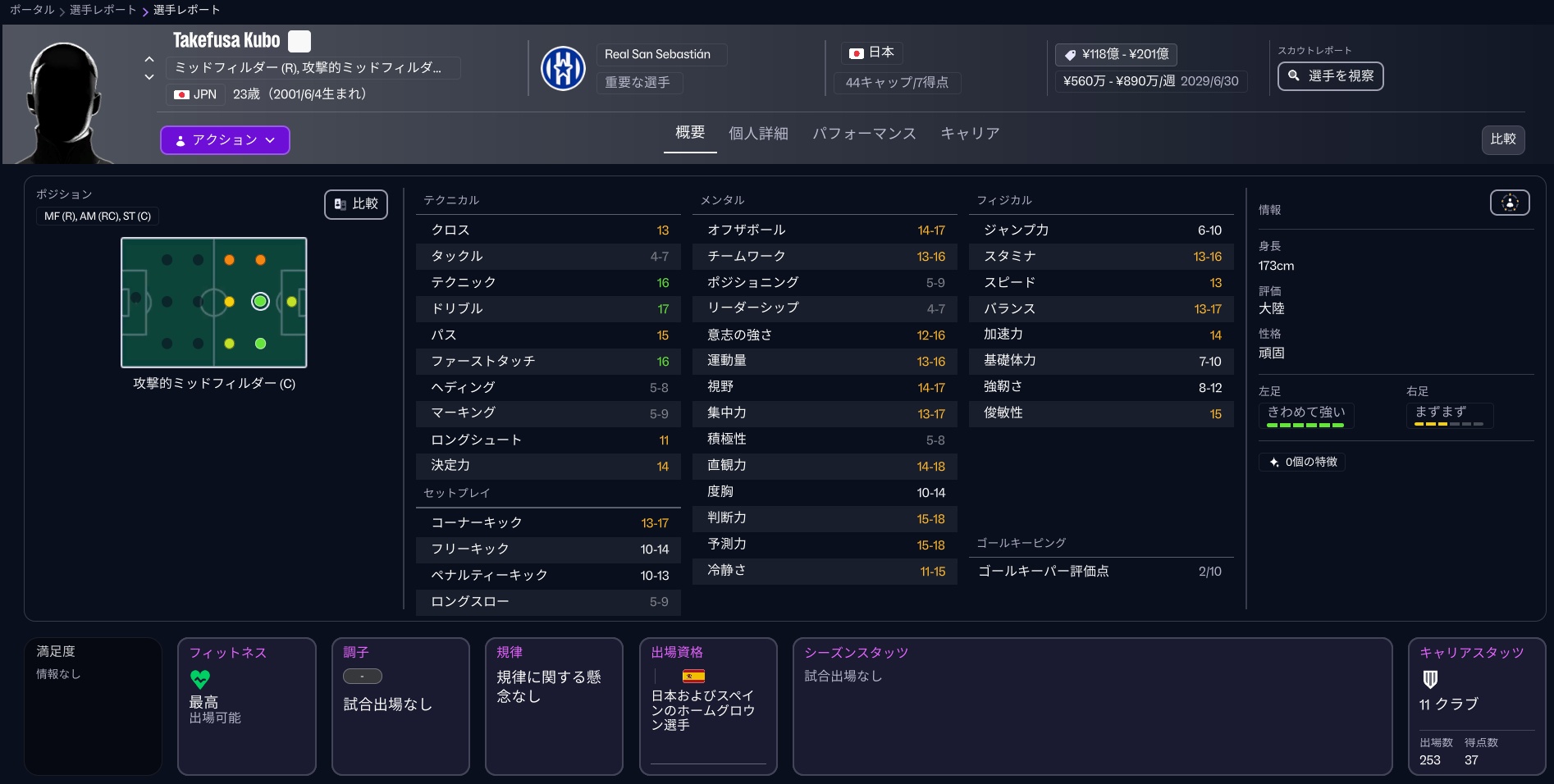Click the Real San Sebastián club badge

click(563, 68)
